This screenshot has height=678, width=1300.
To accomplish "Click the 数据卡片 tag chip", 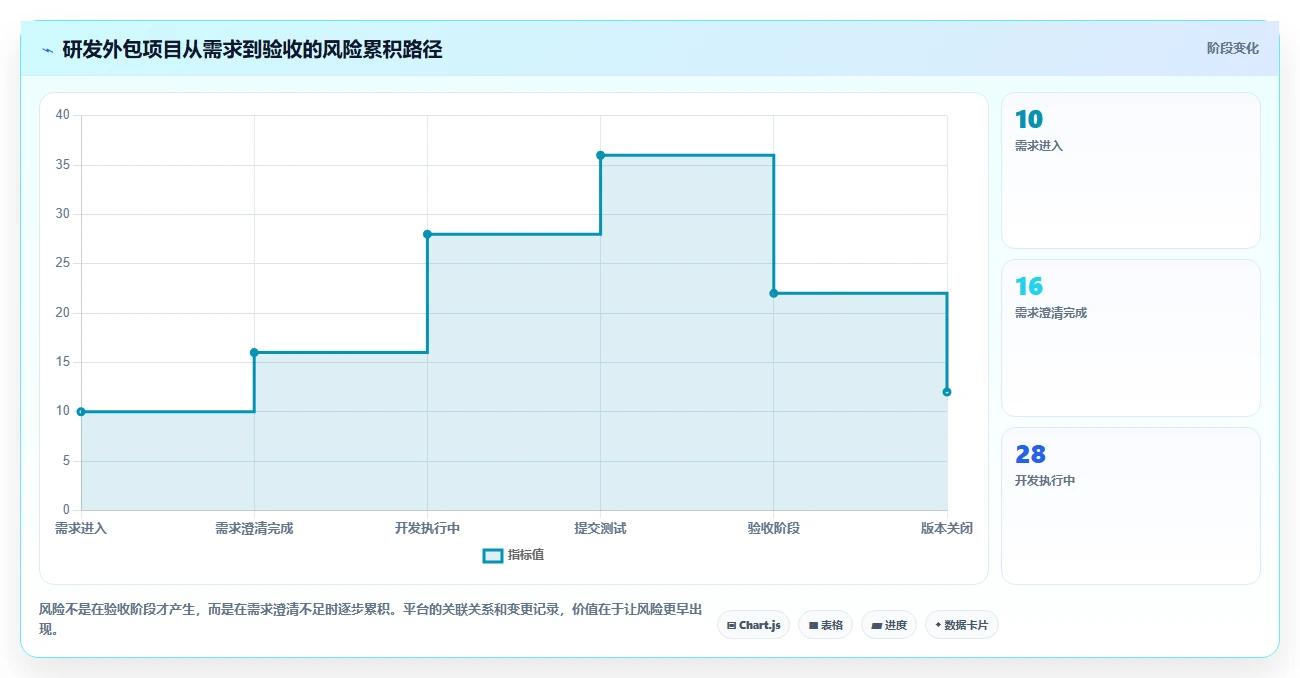I will pyautogui.click(x=961, y=625).
